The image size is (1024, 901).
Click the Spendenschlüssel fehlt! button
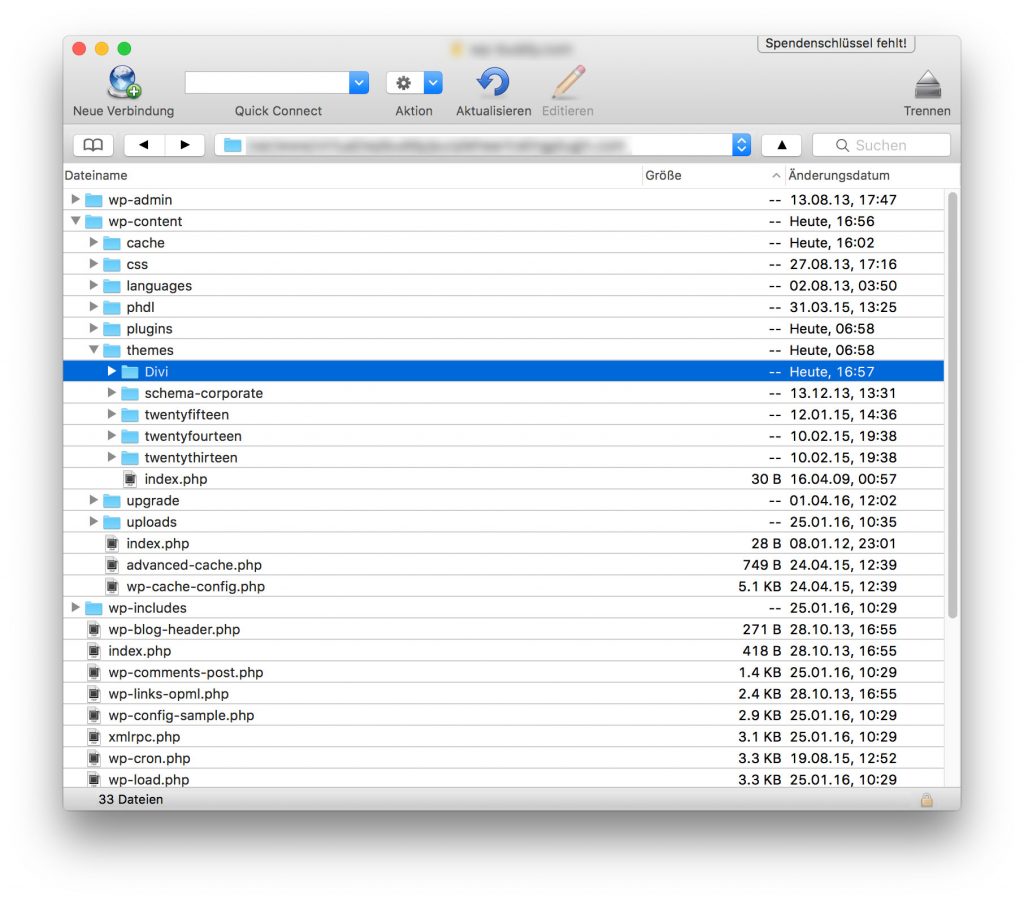click(x=836, y=44)
